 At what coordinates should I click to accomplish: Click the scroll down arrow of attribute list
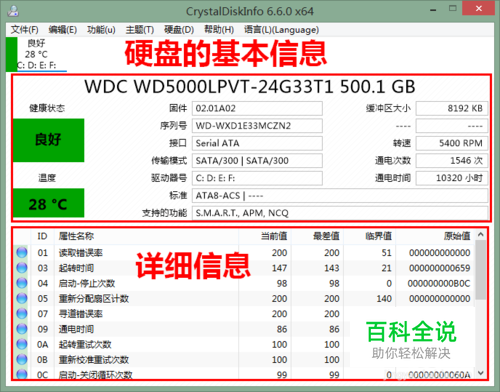[x=481, y=373]
